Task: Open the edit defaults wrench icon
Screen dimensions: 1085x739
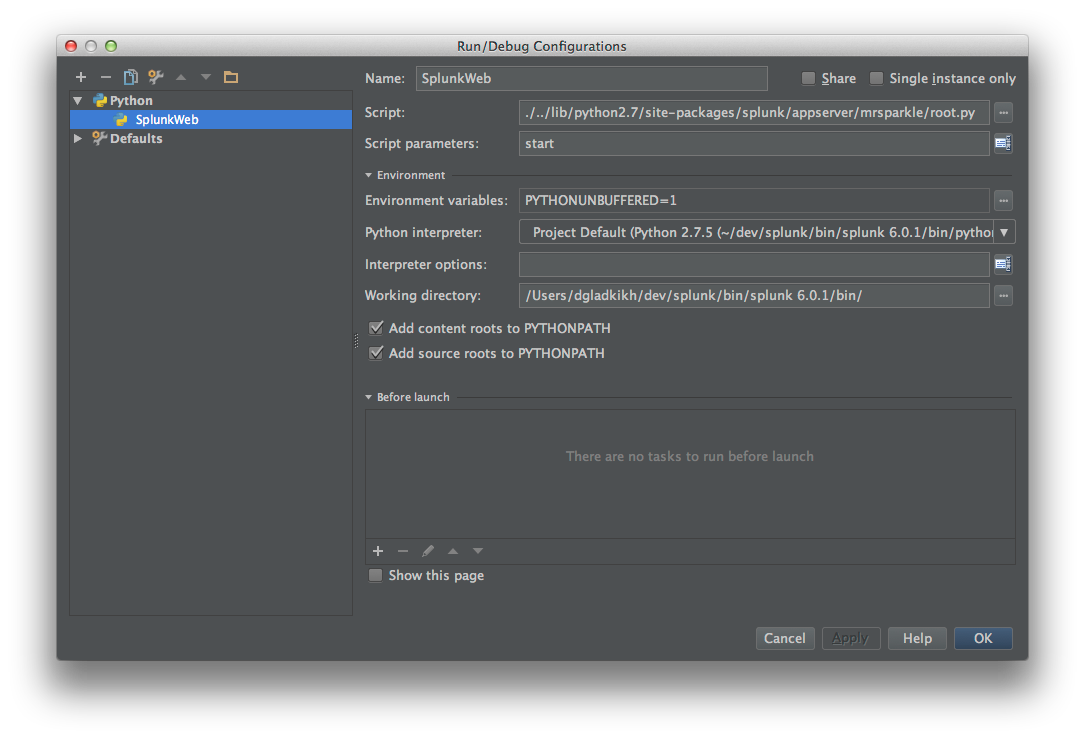Action: (x=156, y=77)
